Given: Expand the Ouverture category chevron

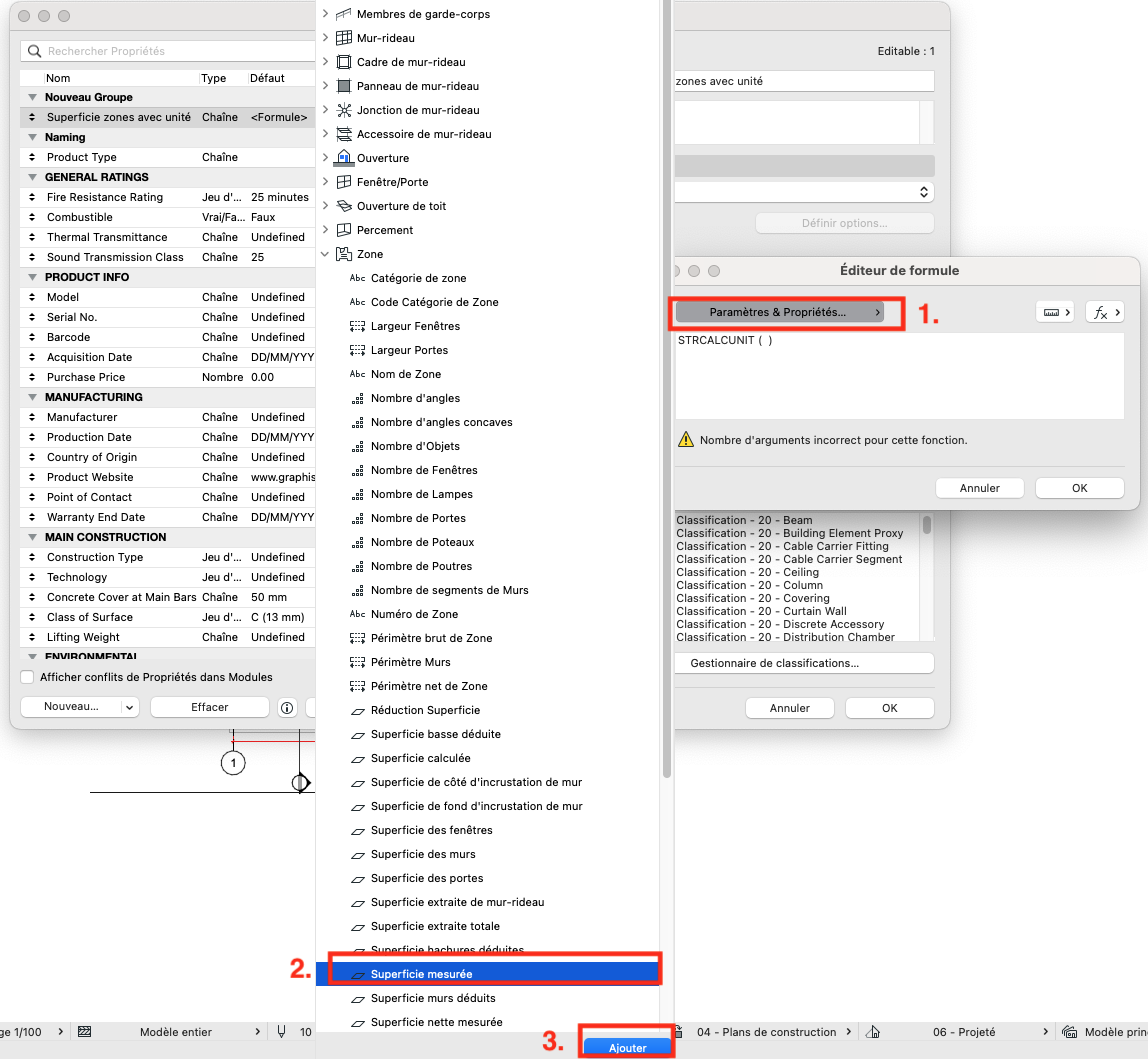Looking at the screenshot, I should [325, 158].
